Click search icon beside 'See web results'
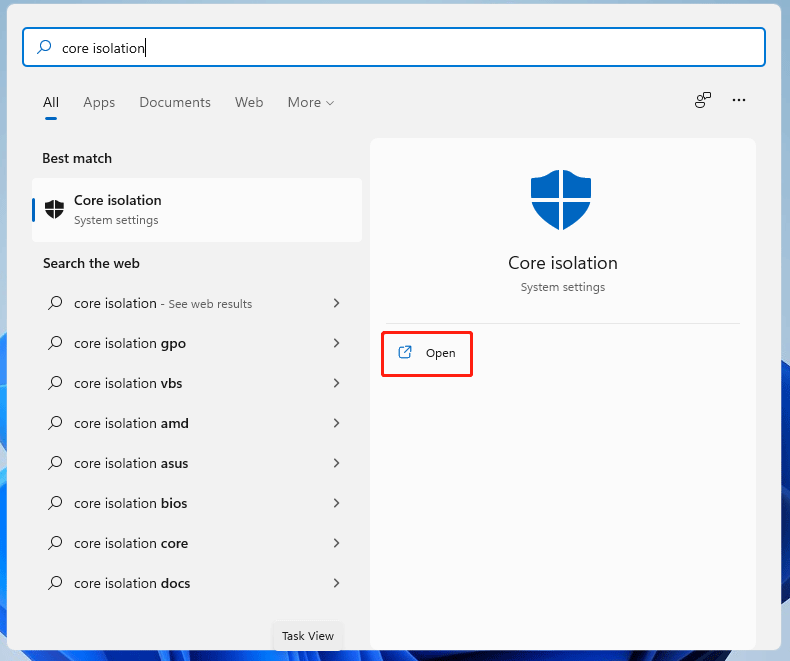Image resolution: width=790 pixels, height=661 pixels. 55,303
